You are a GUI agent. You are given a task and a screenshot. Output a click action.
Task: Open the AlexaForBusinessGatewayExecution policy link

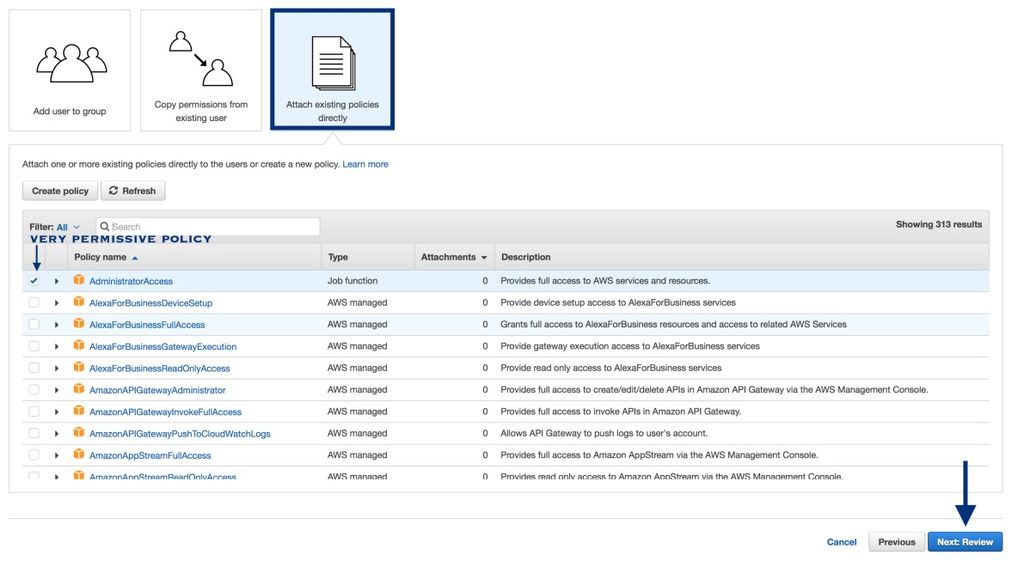(163, 347)
